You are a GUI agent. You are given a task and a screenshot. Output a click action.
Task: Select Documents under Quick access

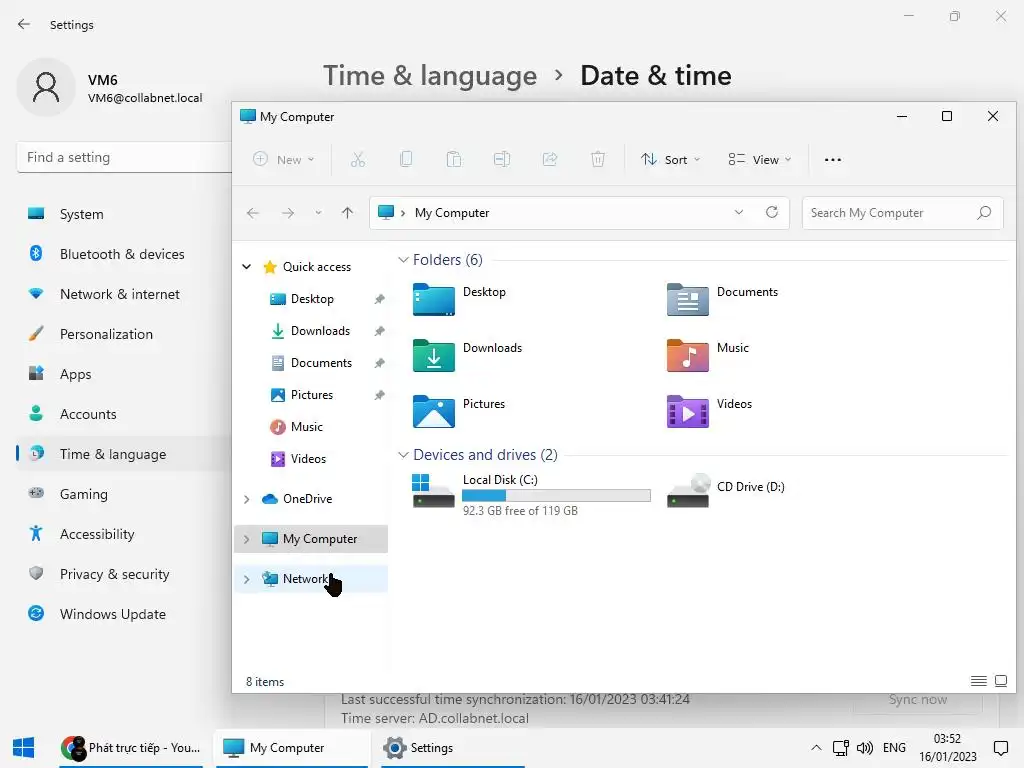coord(311,362)
